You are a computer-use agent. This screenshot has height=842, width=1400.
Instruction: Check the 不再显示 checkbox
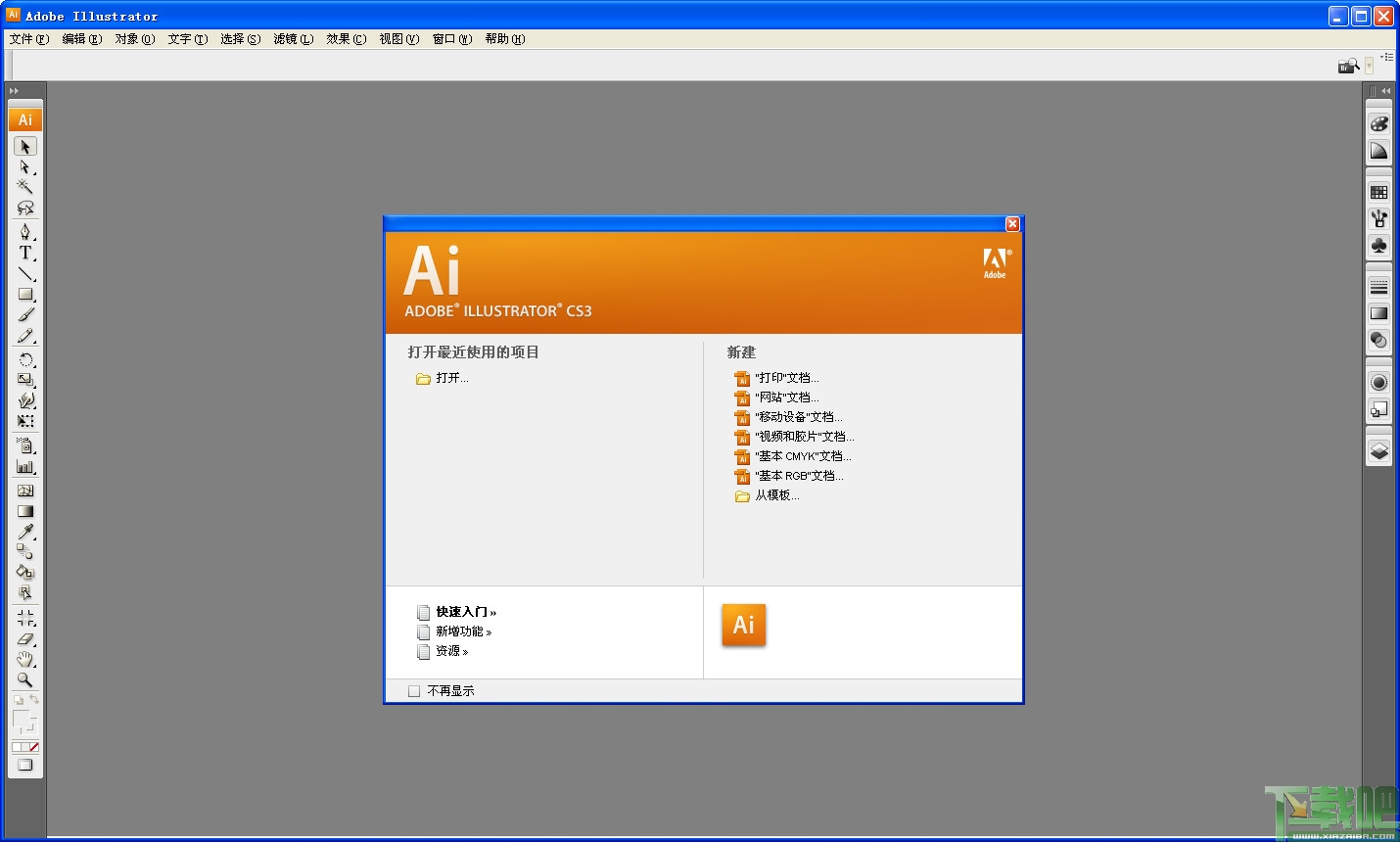click(x=414, y=691)
